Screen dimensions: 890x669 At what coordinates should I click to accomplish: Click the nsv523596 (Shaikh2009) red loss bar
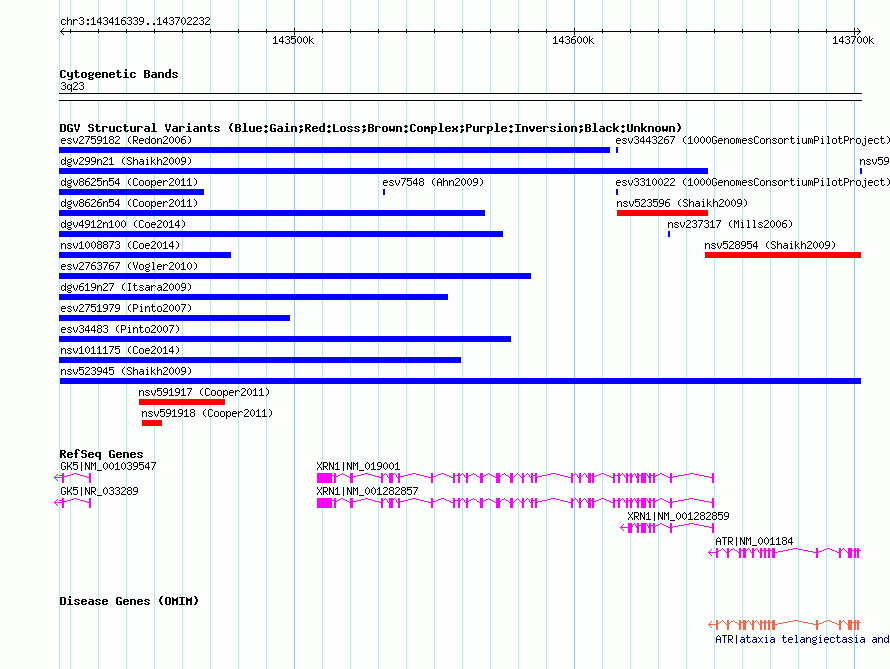click(x=662, y=213)
